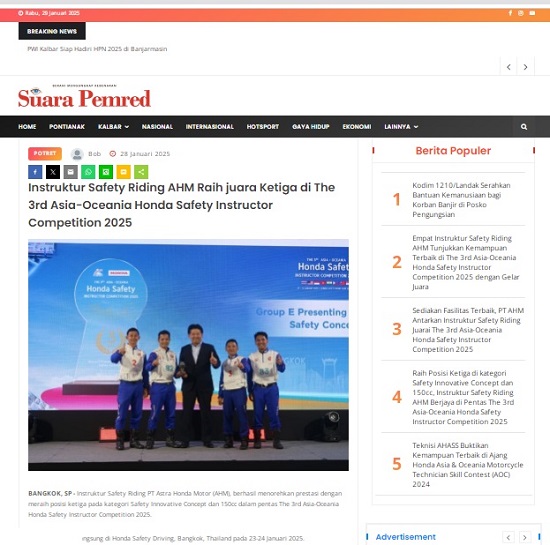This screenshot has width=550, height=545.
Task: Click rank number 2 in Berita Populer
Action: 397,262
